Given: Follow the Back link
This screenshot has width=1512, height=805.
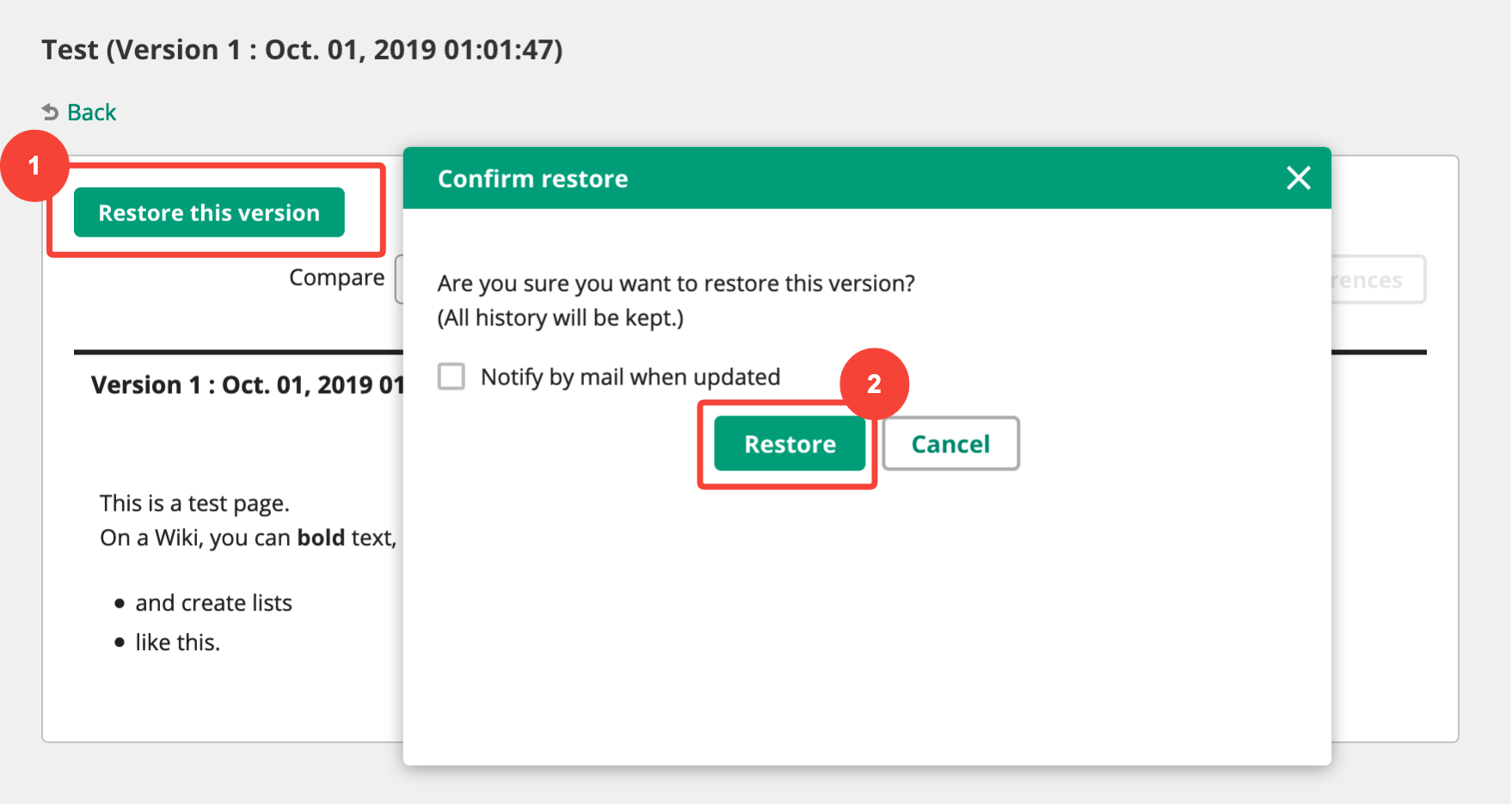Looking at the screenshot, I should pos(91,113).
